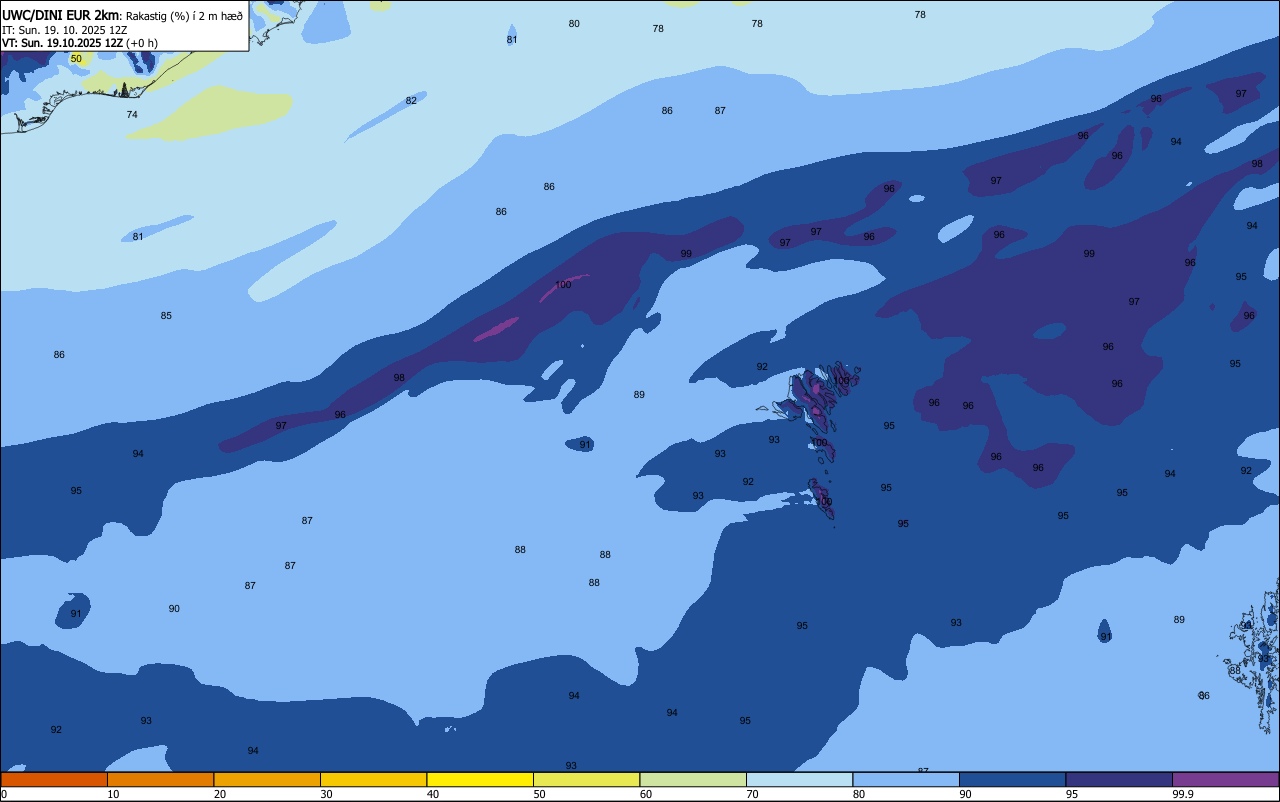Click the 82 humidity value label
This screenshot has width=1280, height=802.
pyautogui.click(x=411, y=101)
